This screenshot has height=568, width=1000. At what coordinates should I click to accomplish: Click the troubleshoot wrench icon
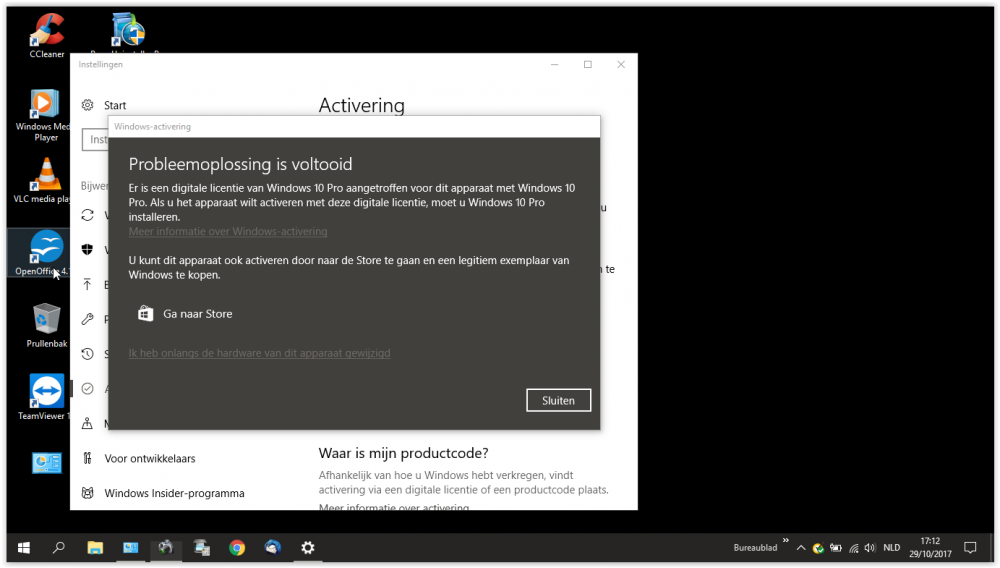tap(87, 319)
